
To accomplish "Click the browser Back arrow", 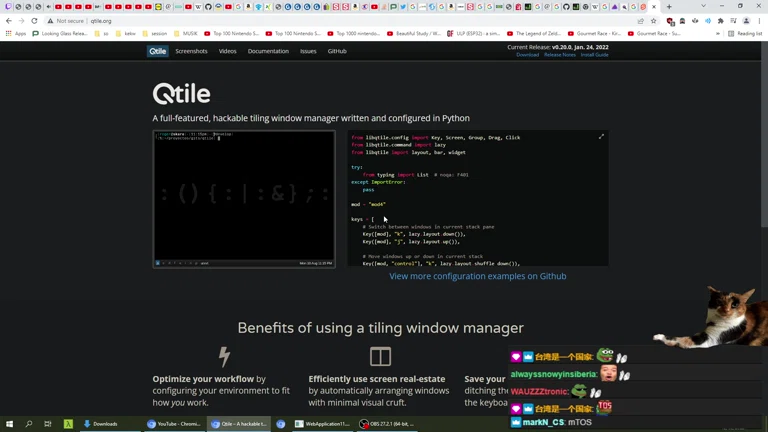I will tap(9, 21).
